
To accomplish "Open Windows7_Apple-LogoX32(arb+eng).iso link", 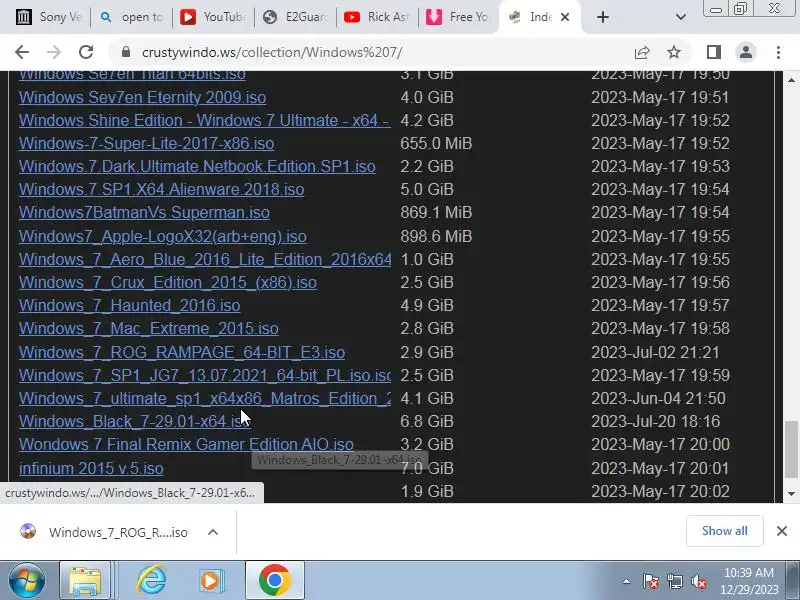I will point(163,236).
